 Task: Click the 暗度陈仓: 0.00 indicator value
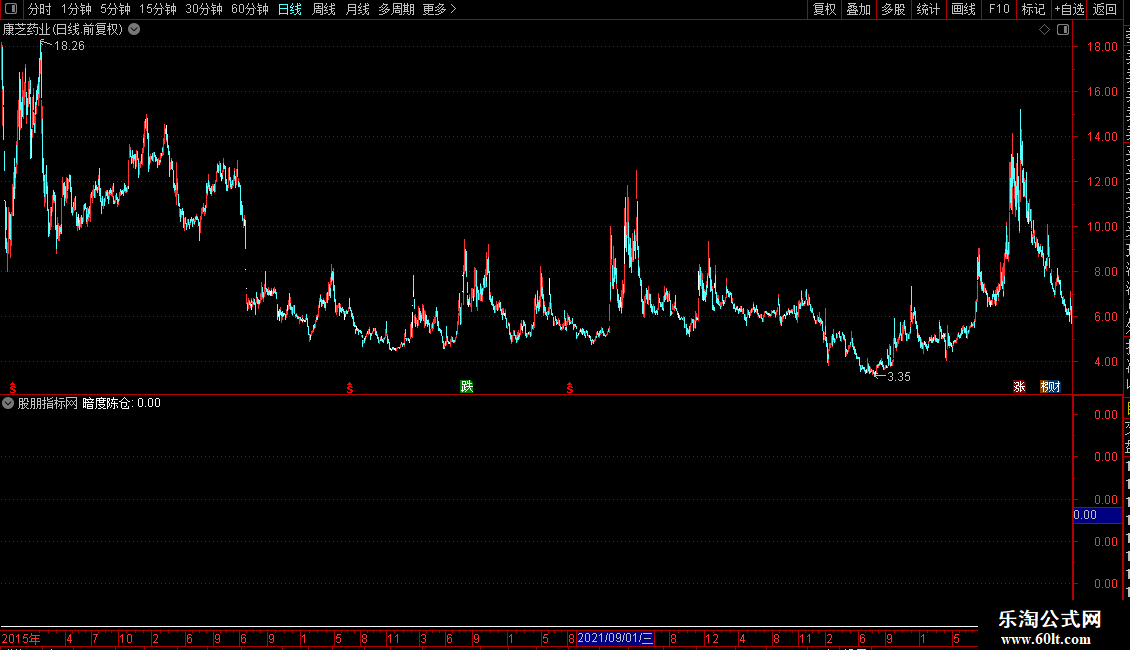[x=121, y=404]
